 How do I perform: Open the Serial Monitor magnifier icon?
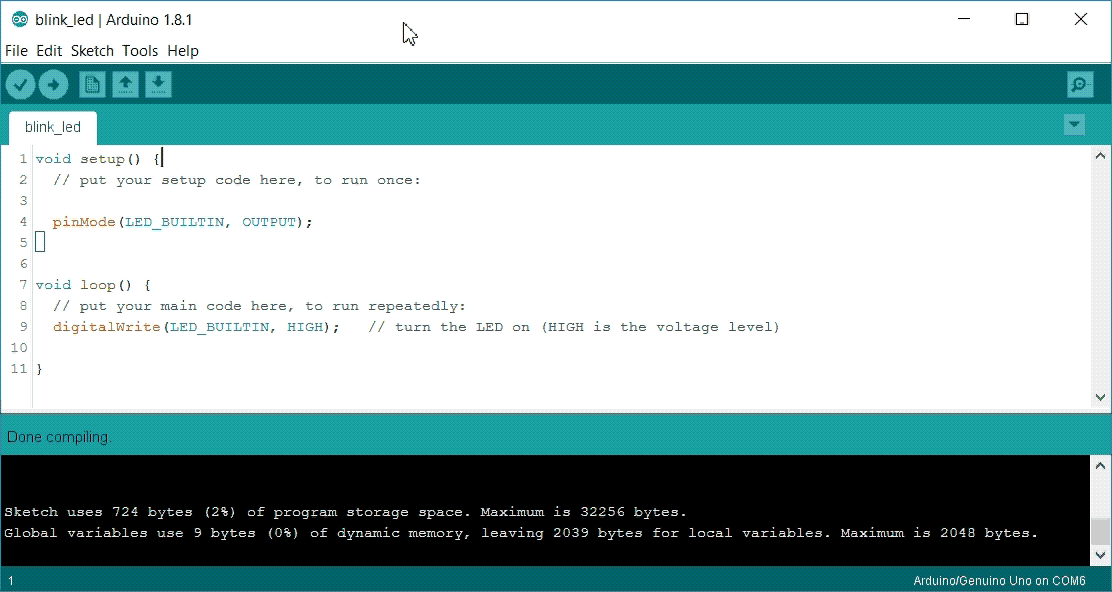tap(1079, 84)
